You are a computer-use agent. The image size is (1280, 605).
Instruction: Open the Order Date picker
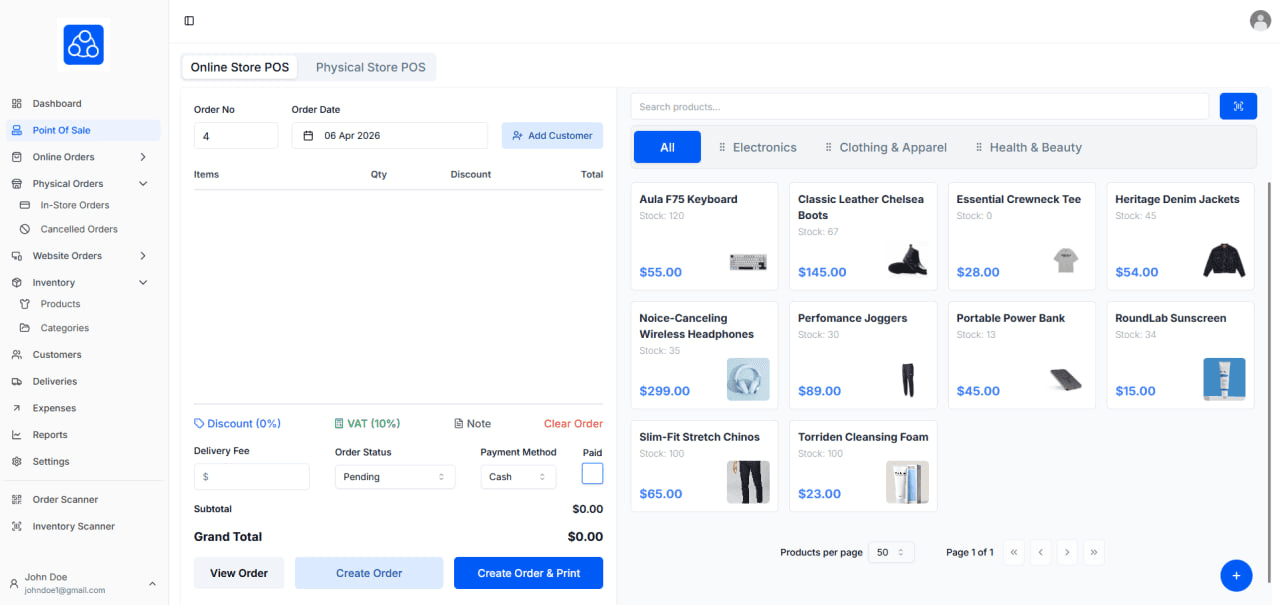(x=389, y=136)
